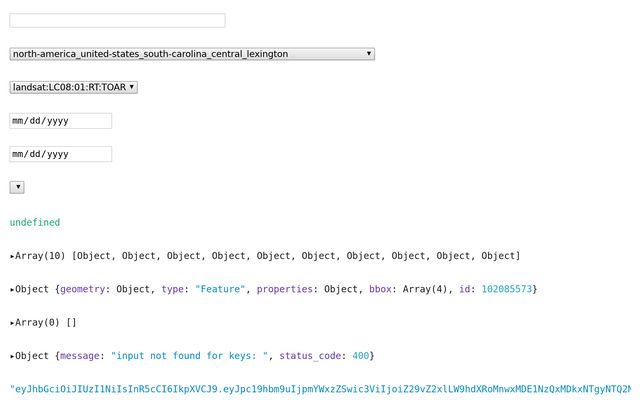Open the small empty dropdown below dates

(x=17, y=187)
